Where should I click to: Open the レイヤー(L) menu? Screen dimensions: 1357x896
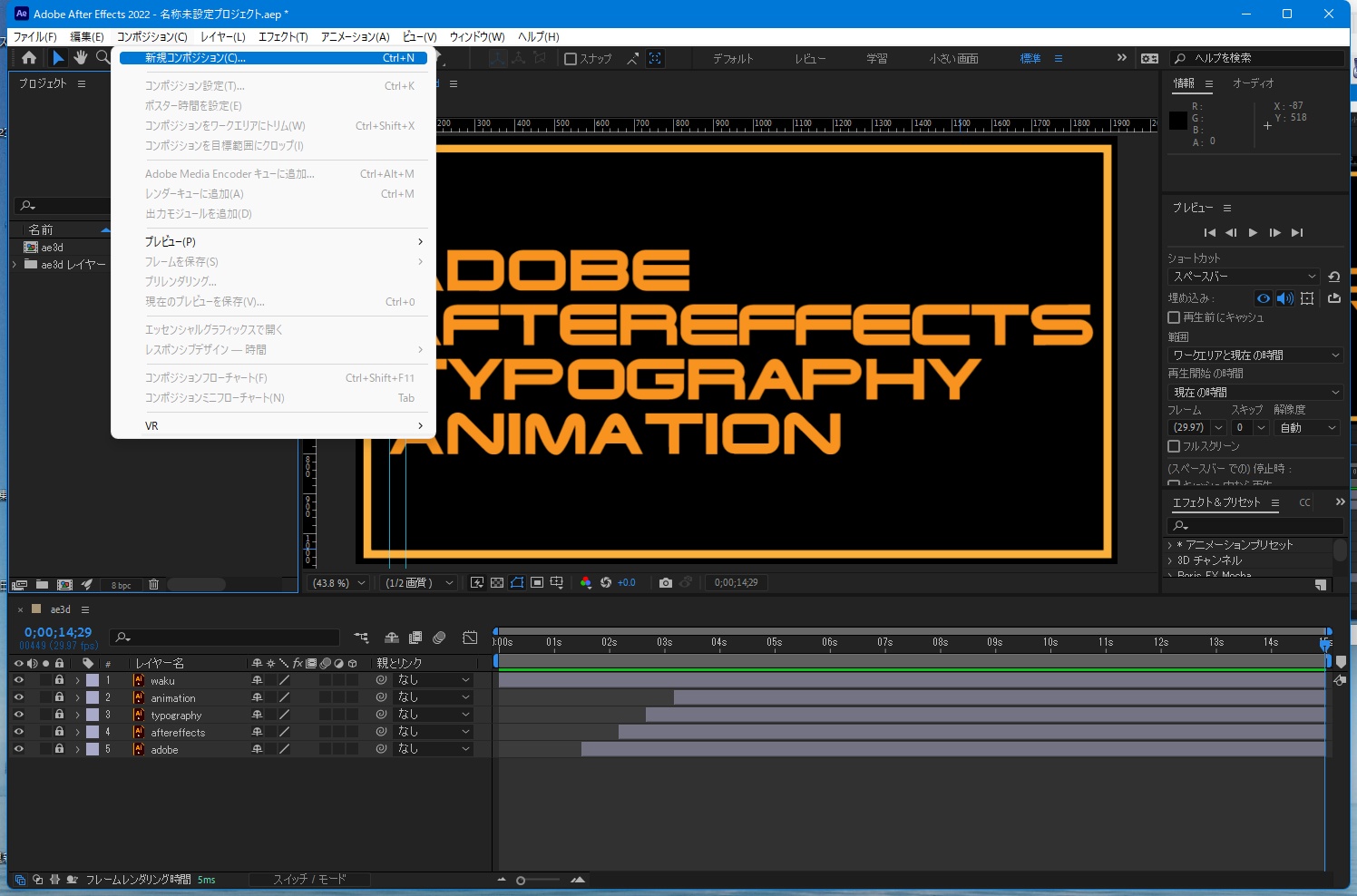pos(222,37)
